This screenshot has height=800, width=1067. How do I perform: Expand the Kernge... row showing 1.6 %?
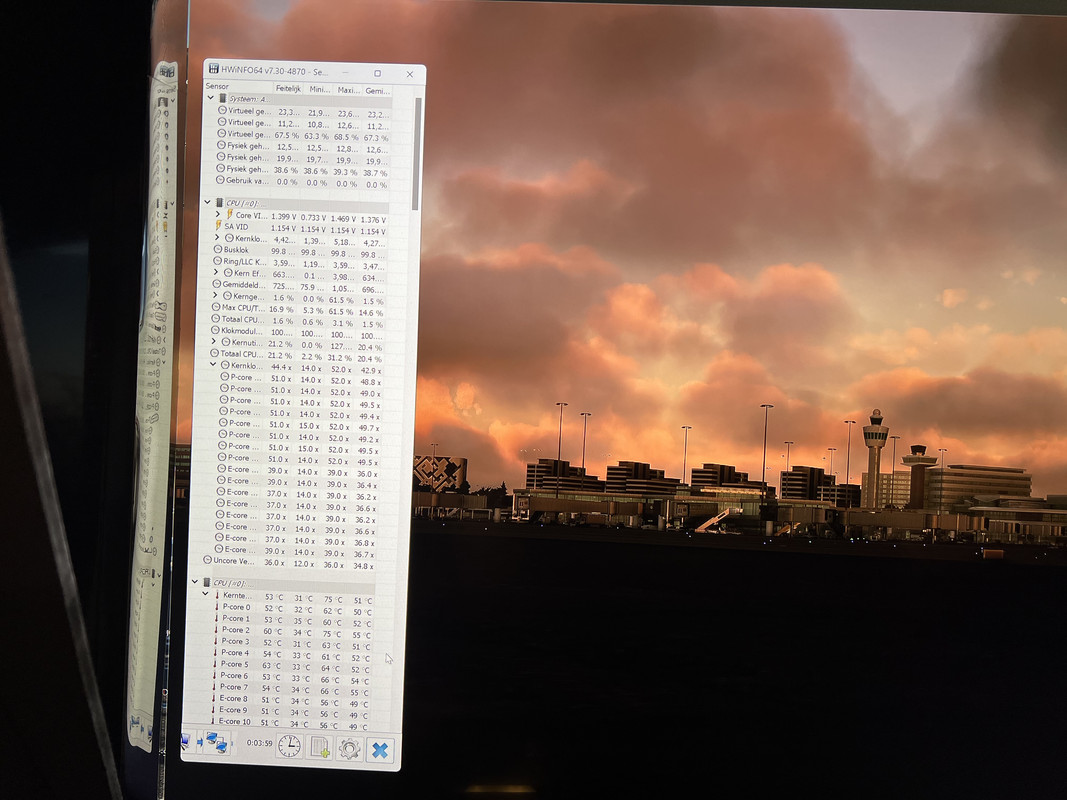[216, 295]
